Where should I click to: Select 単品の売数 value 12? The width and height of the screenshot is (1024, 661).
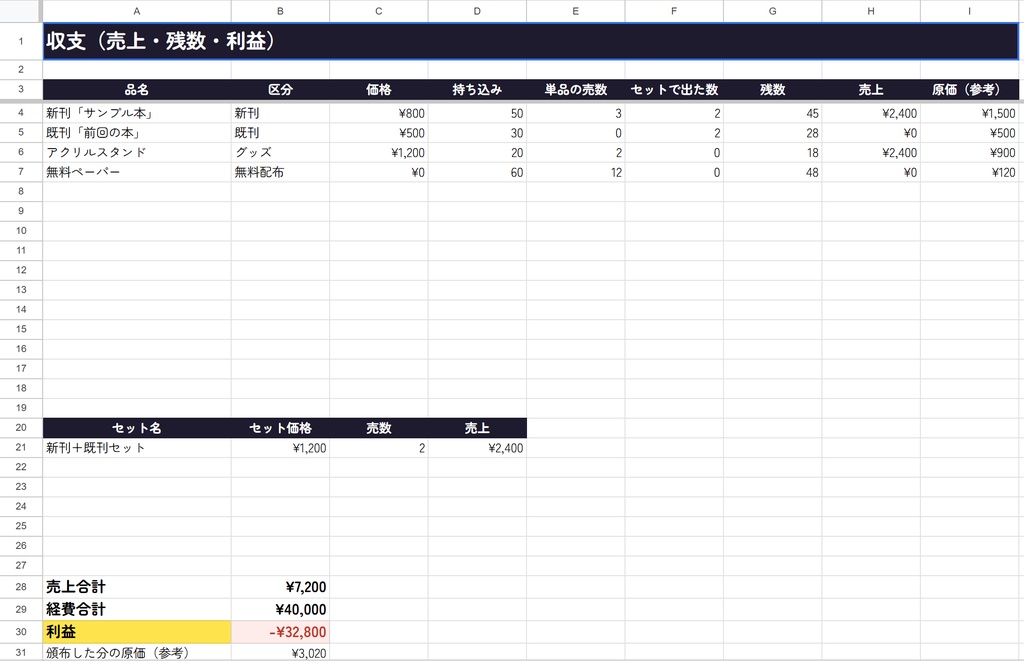click(575, 172)
